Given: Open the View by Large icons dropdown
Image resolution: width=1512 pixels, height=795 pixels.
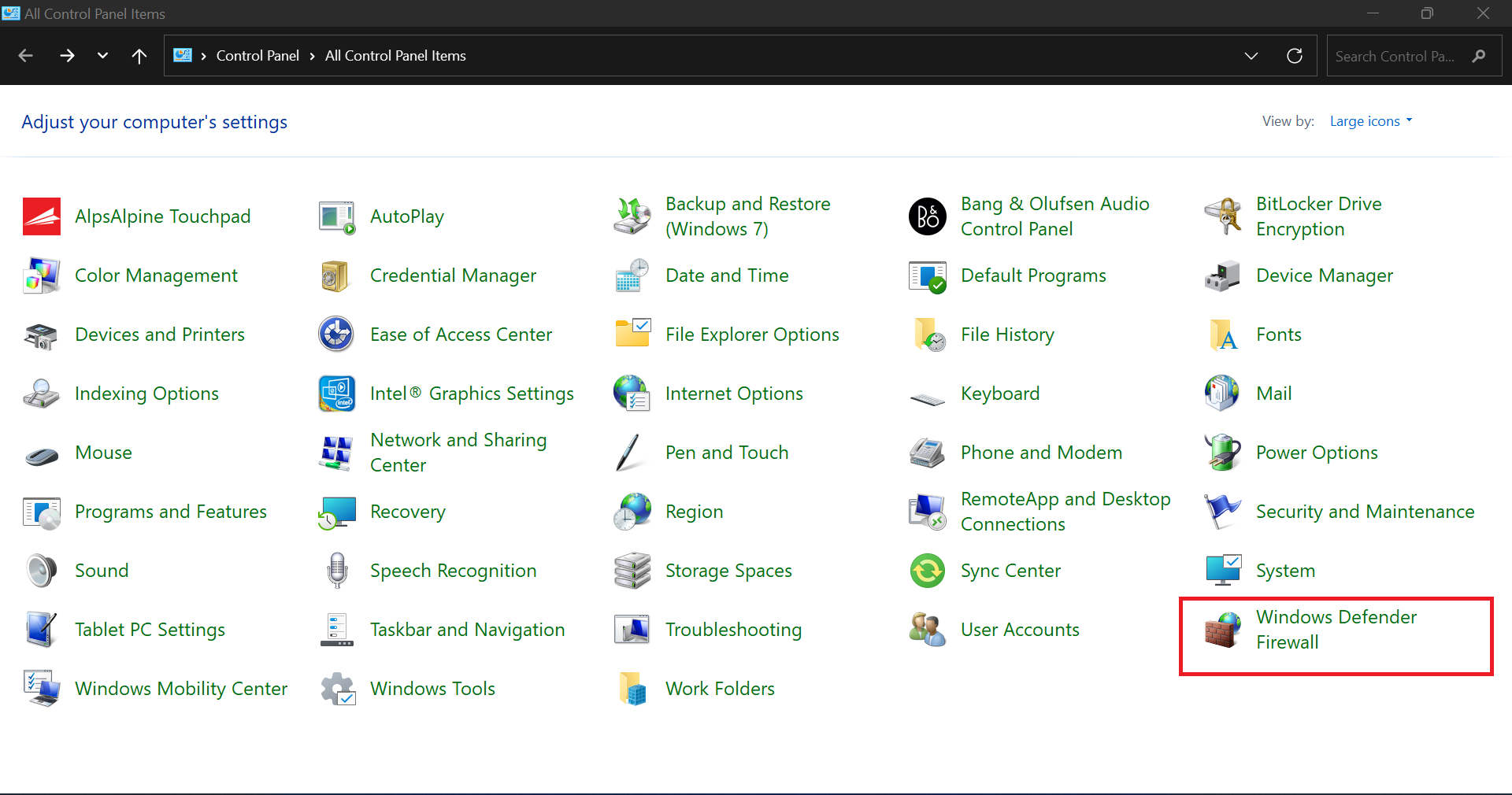Looking at the screenshot, I should tap(1371, 121).
